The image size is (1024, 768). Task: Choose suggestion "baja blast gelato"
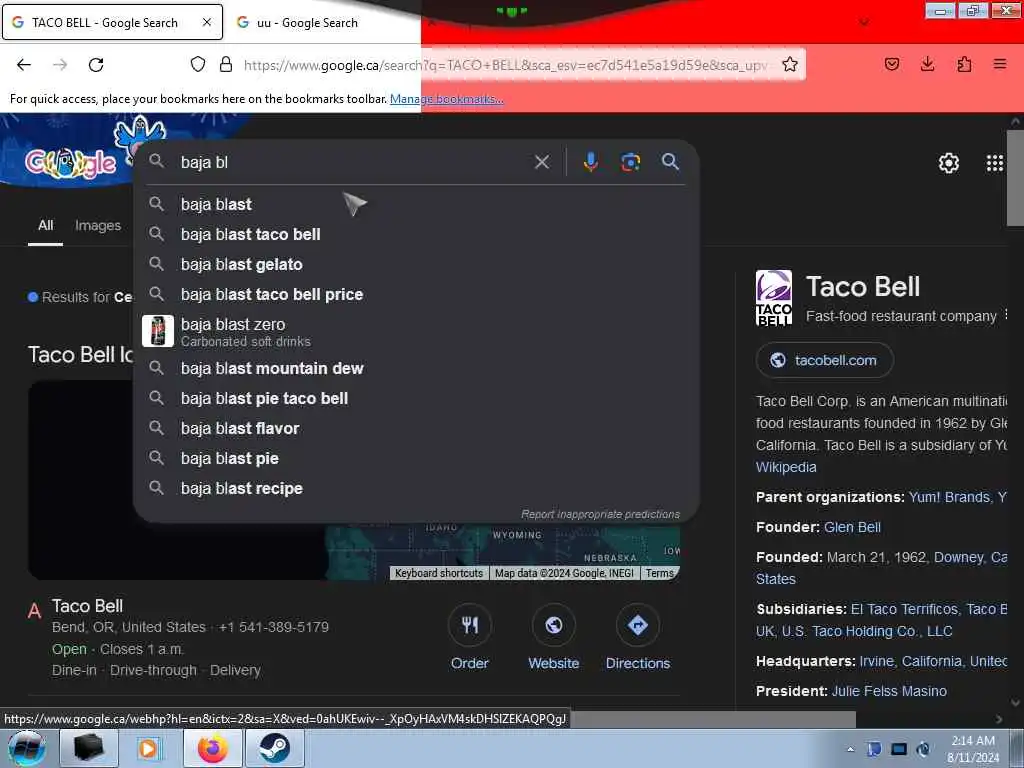coord(415,264)
